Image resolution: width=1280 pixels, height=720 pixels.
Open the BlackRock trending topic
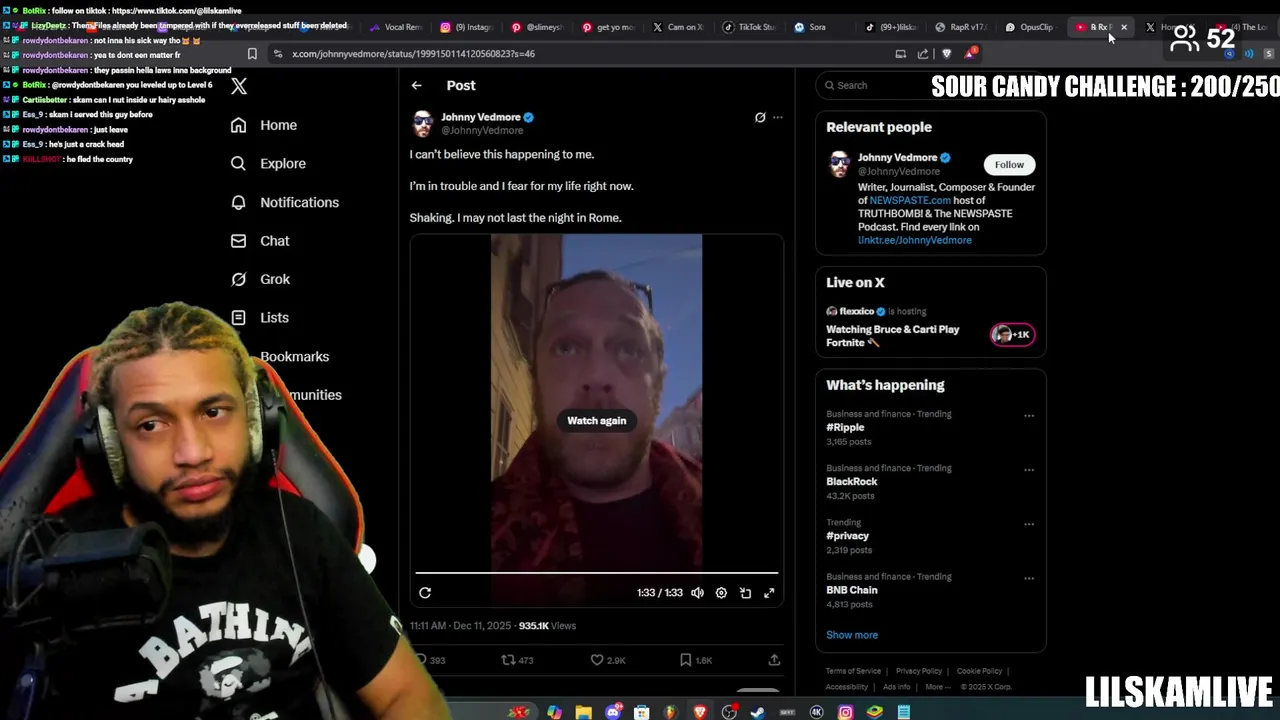(851, 481)
